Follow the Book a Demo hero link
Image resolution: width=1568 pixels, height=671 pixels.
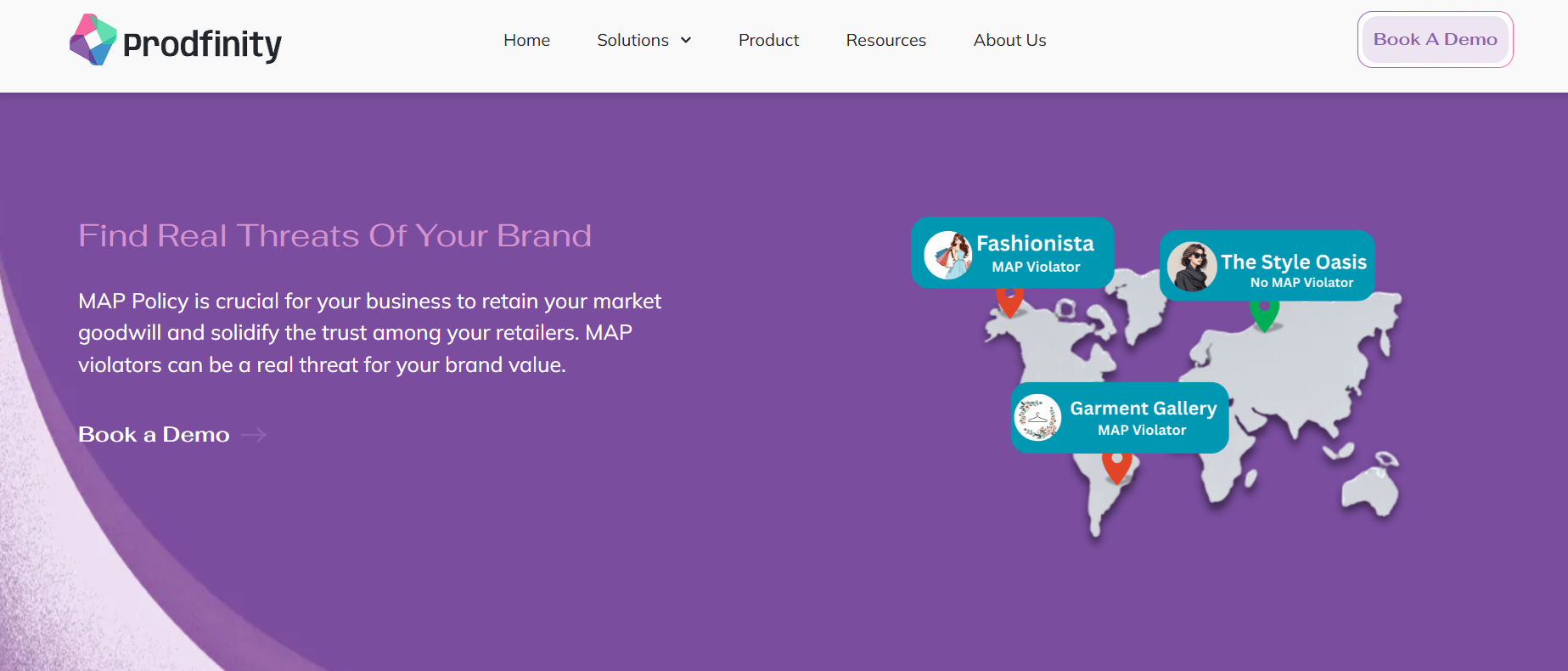click(x=154, y=435)
